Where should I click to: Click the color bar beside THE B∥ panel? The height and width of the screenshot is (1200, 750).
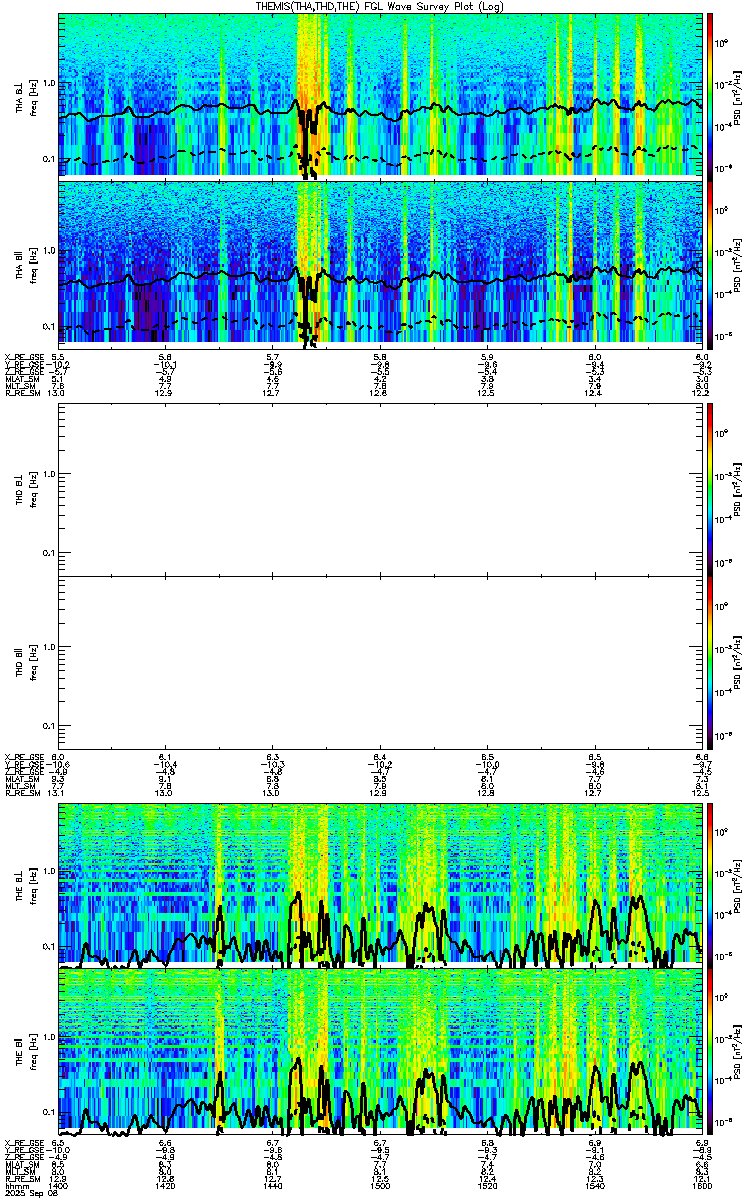pos(711,1050)
